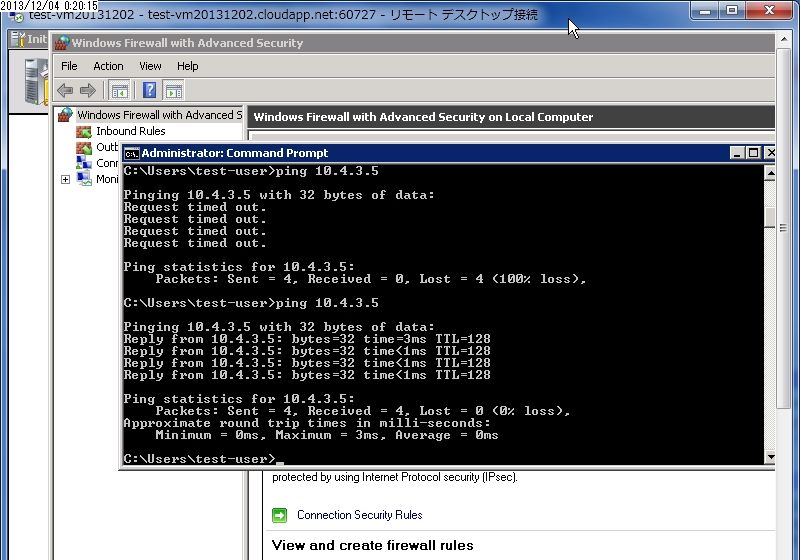Click the 'View and create firewall rules' heading
The width and height of the screenshot is (800, 560).
click(372, 545)
